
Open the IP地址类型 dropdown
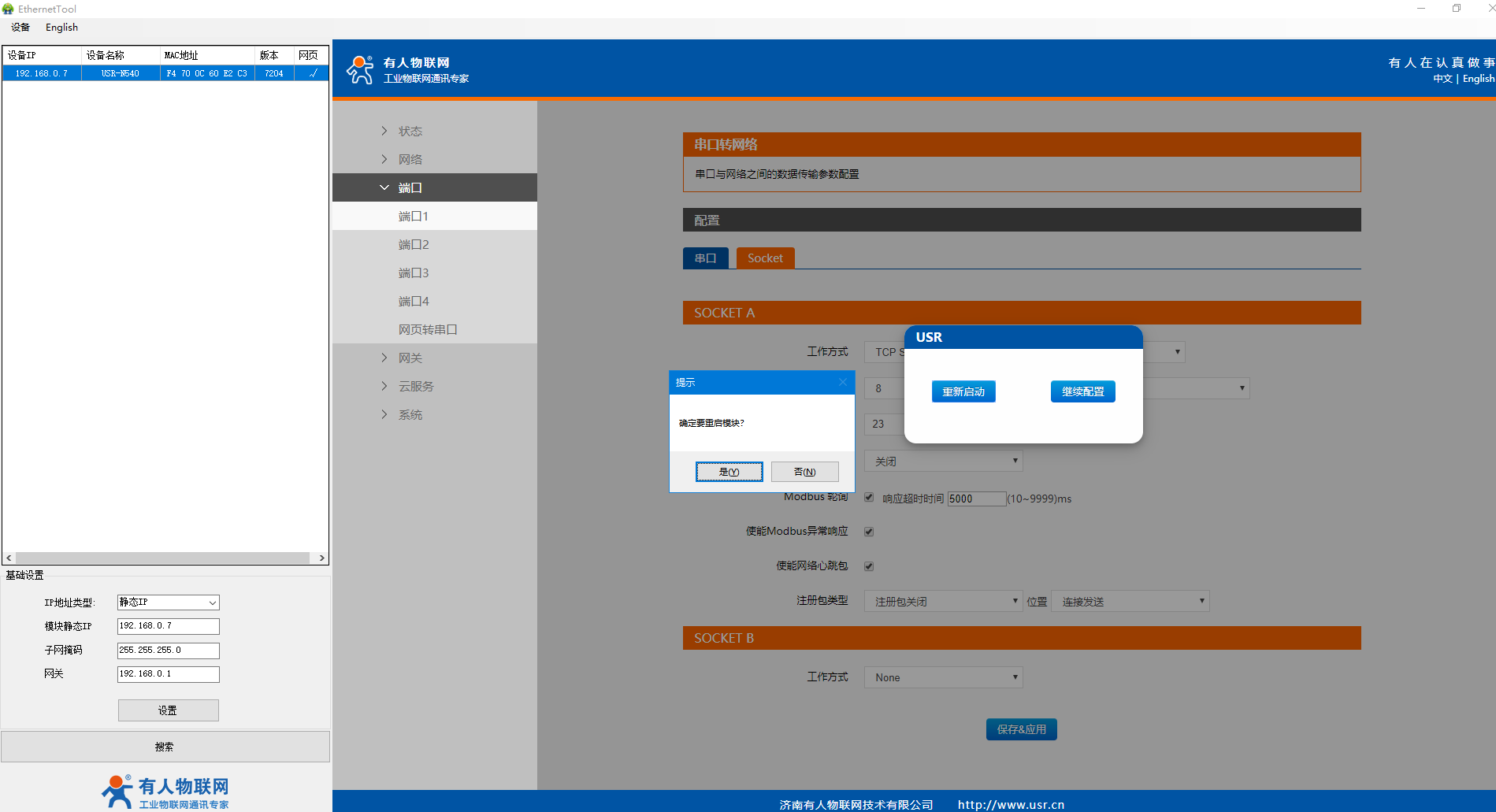coord(168,603)
